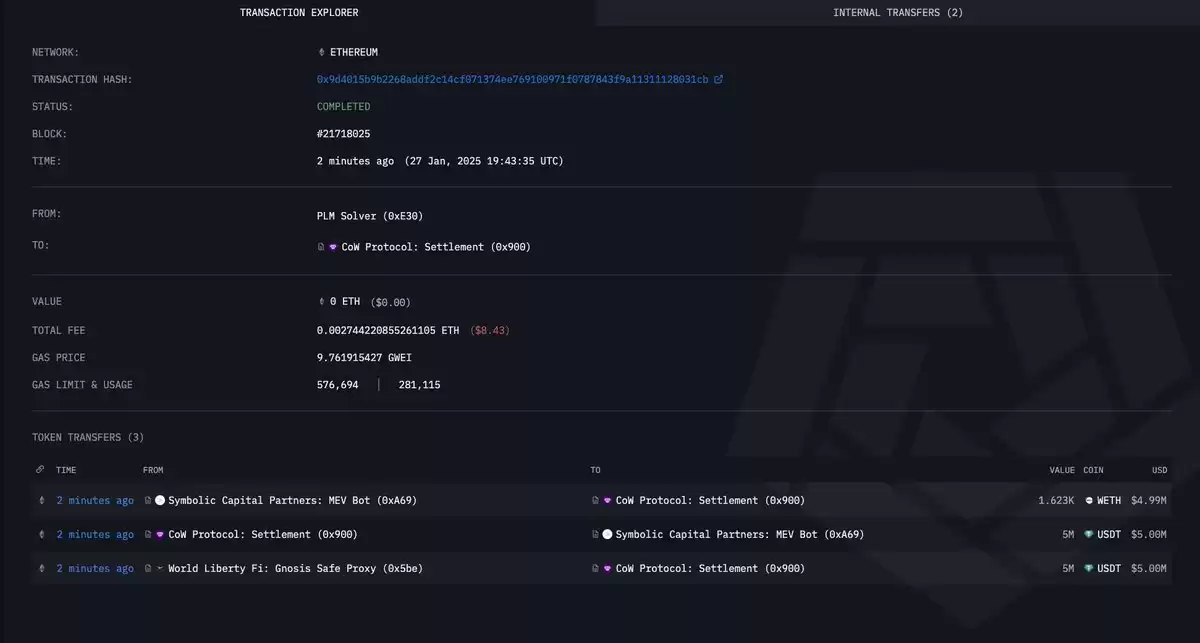Screen dimensions: 1200x643
Task: Click the WETH coin icon
Action: (x=1089, y=501)
